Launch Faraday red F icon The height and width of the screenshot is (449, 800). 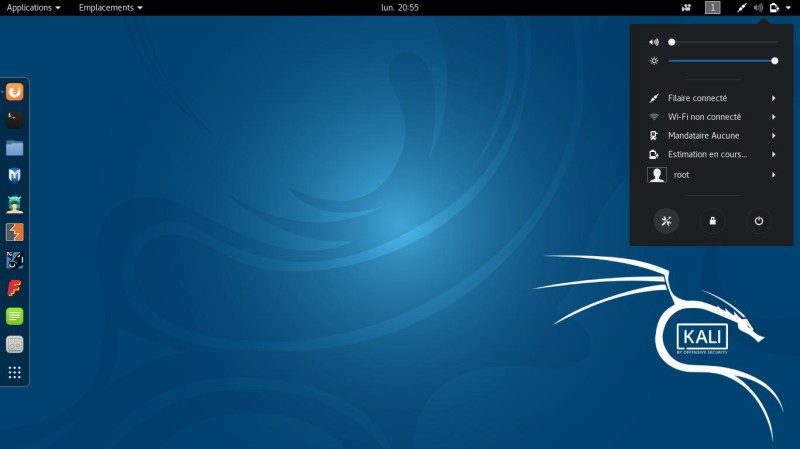pyautogui.click(x=14, y=288)
